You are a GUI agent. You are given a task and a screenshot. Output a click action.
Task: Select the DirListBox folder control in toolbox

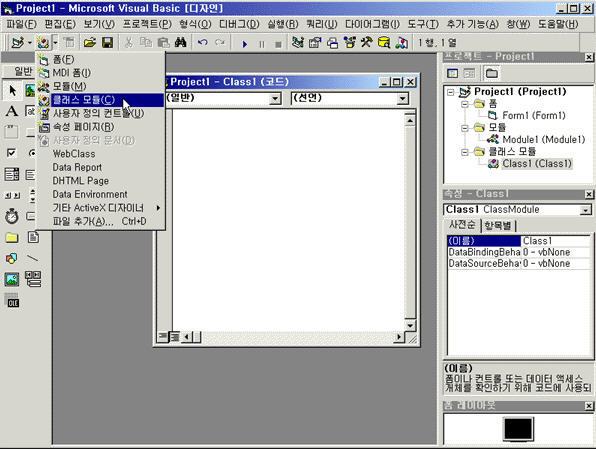11,238
